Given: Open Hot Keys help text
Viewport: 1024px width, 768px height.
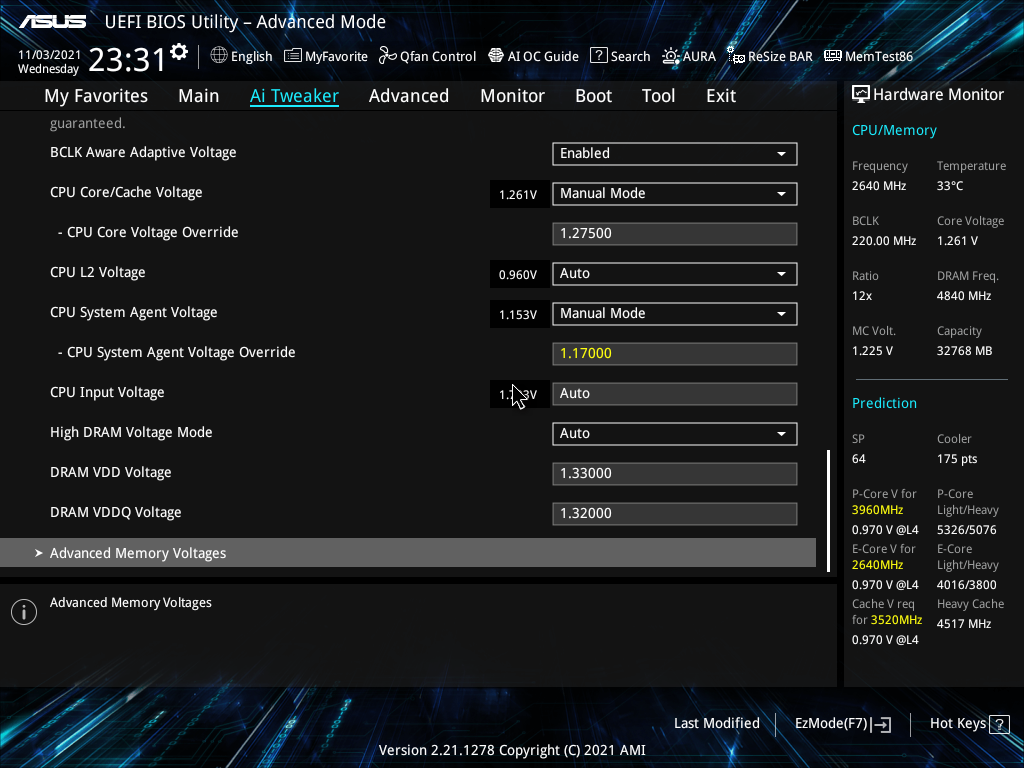Looking at the screenshot, I should click(958, 724).
